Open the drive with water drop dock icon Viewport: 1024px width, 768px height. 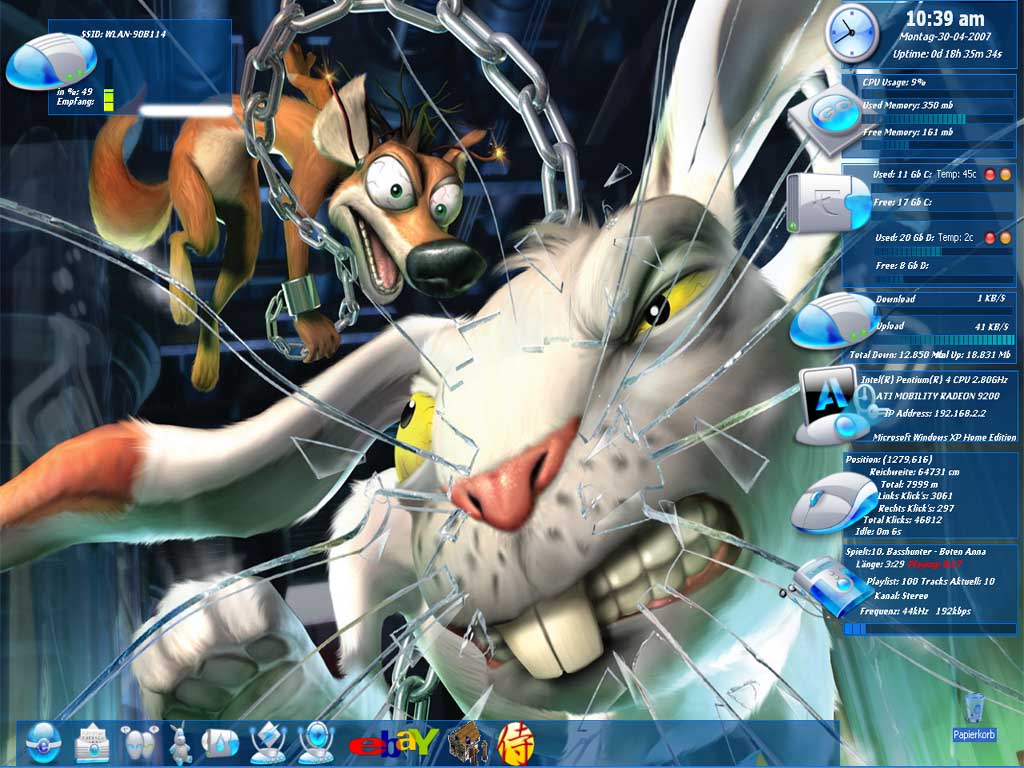coord(220,744)
